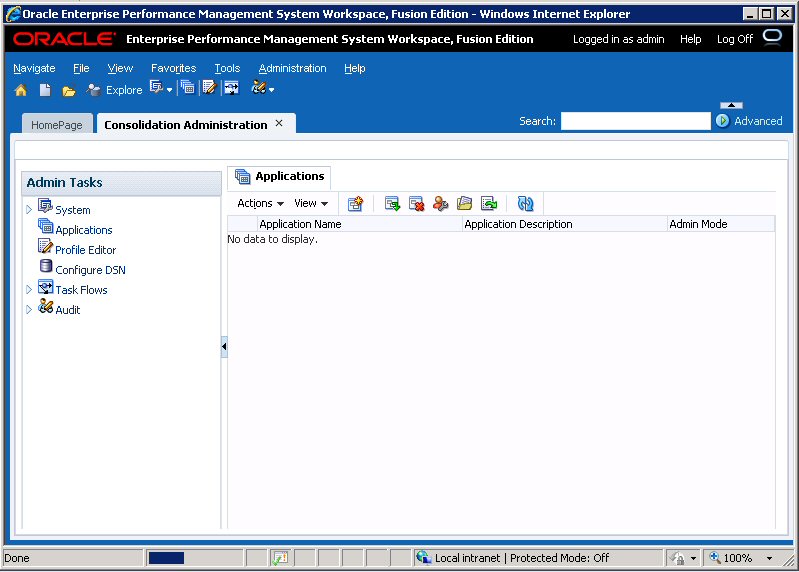Click the Extract application icon near refresh

coord(489,204)
